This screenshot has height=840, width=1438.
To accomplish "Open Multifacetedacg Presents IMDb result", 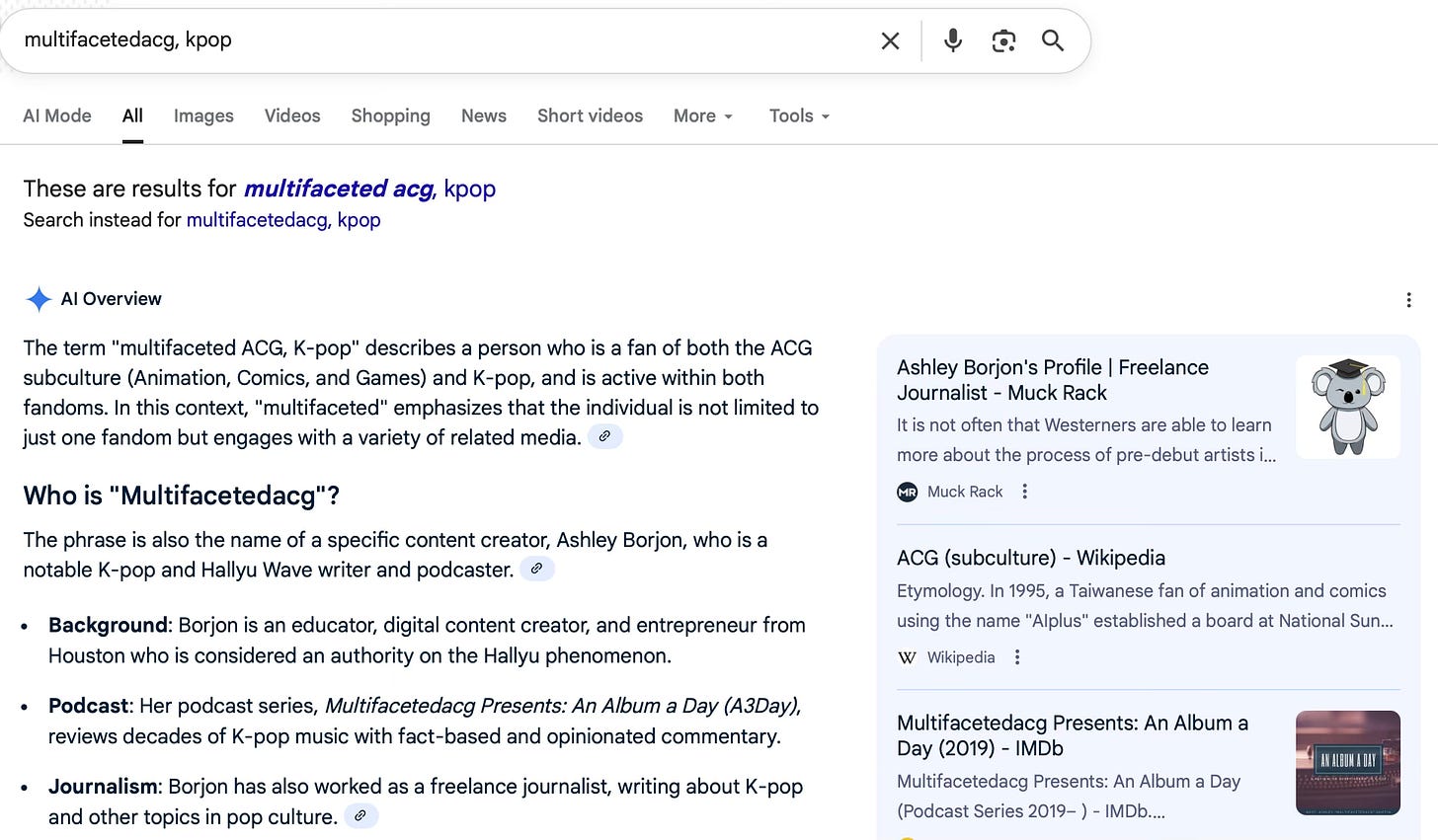I will 1073,735.
